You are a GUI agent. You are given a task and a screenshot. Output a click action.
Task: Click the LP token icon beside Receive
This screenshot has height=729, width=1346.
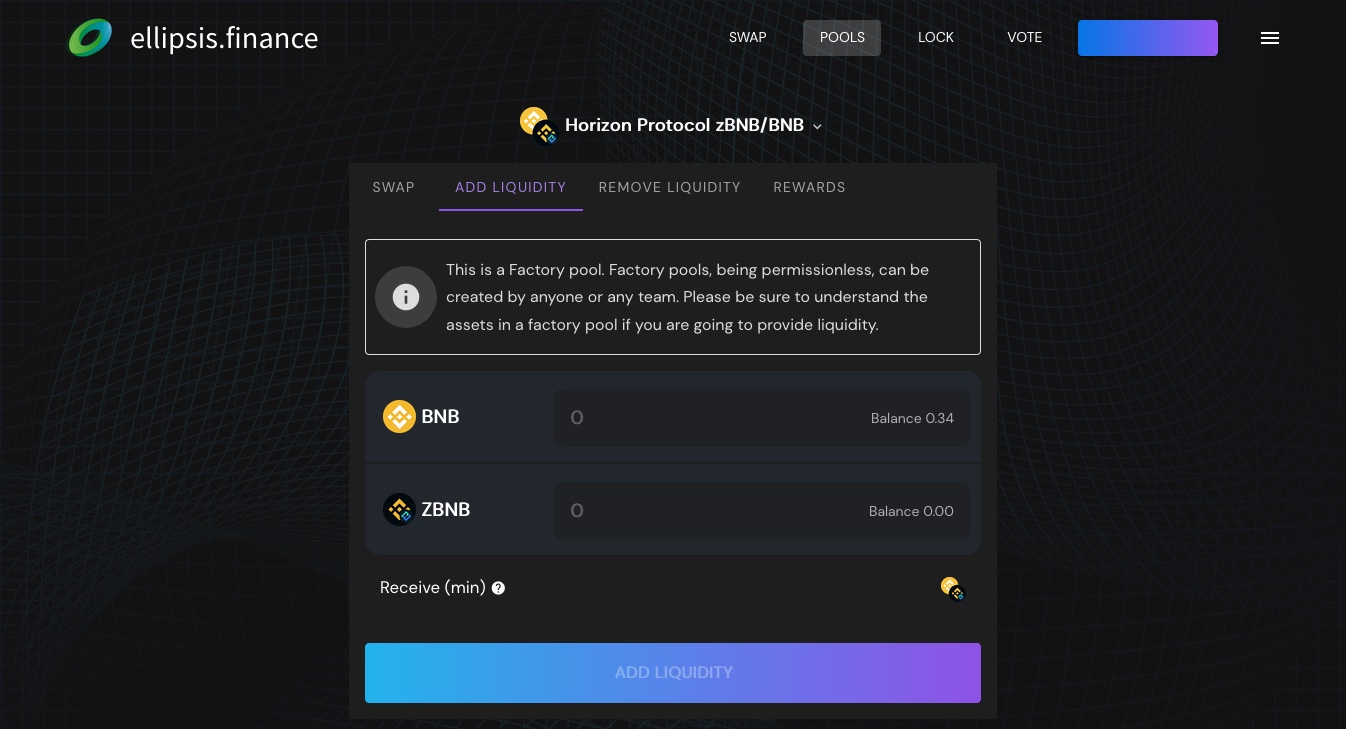click(x=952, y=589)
